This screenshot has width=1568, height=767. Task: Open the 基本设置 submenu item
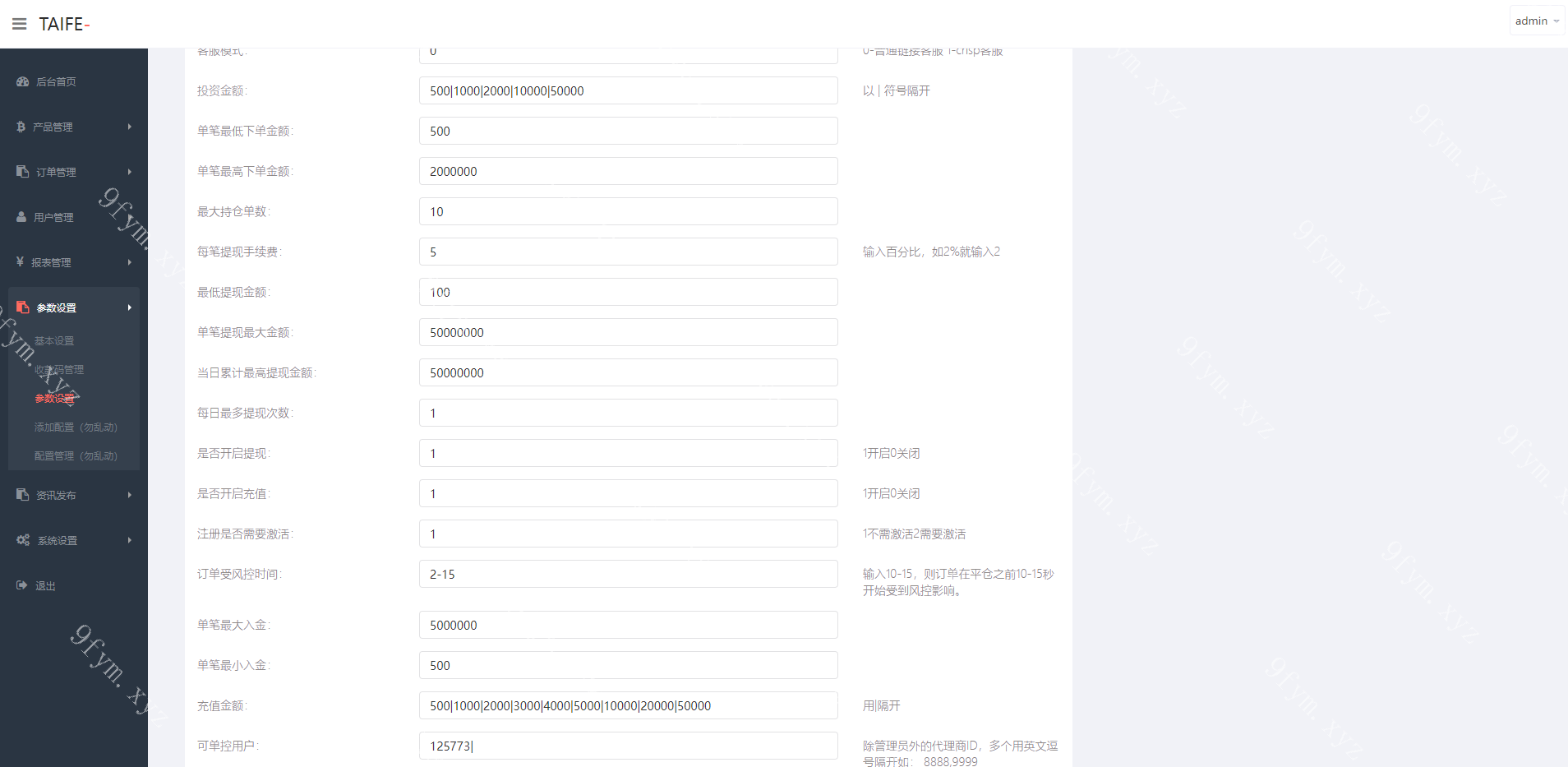pos(54,340)
